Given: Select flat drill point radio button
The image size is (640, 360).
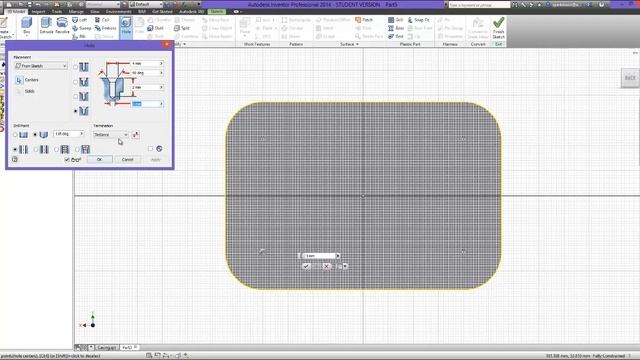Looking at the screenshot, I should 15,135.
